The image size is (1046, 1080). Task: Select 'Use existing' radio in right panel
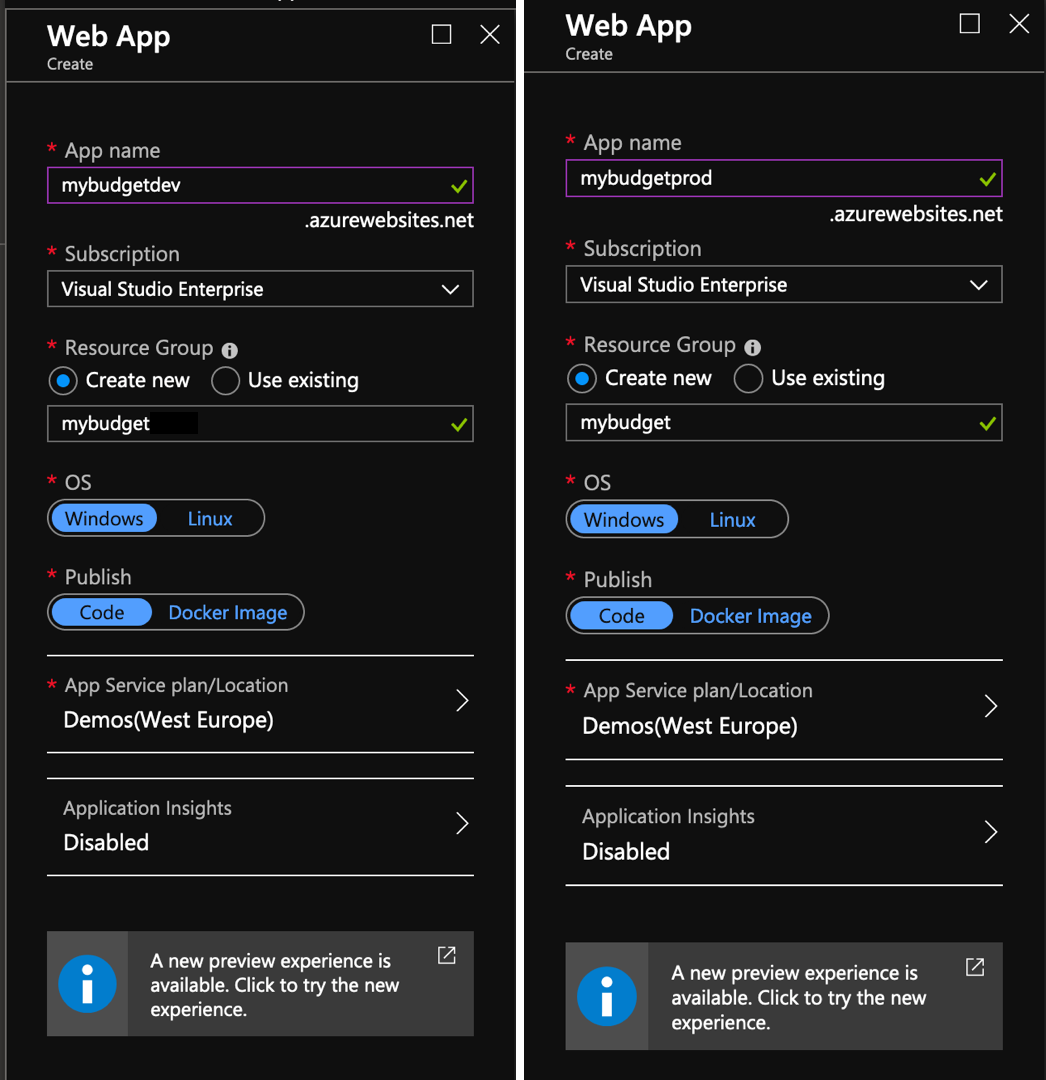(749, 379)
